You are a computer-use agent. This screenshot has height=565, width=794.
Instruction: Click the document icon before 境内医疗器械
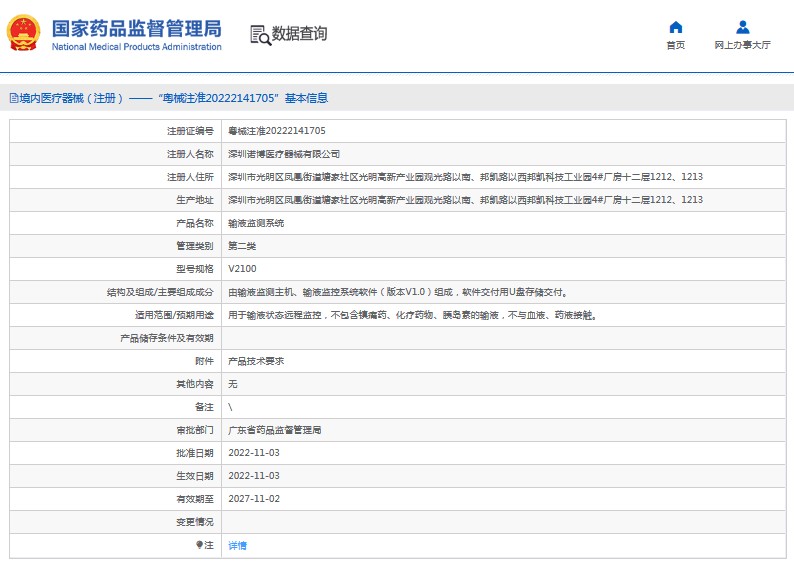click(x=14, y=98)
